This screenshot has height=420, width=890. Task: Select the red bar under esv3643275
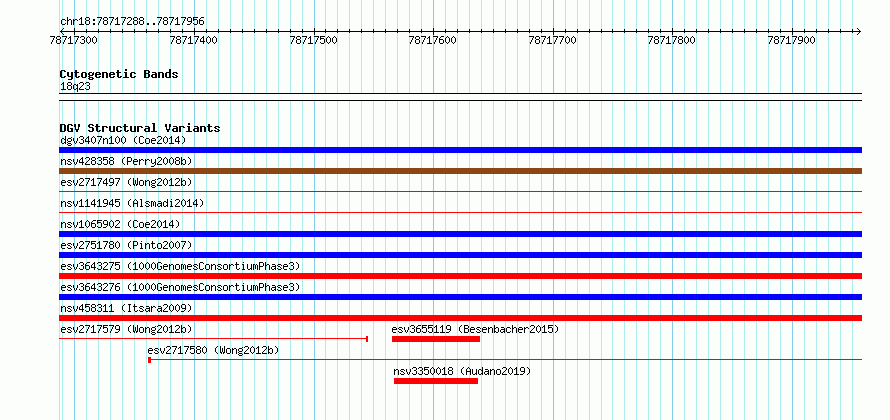pyautogui.click(x=460, y=276)
